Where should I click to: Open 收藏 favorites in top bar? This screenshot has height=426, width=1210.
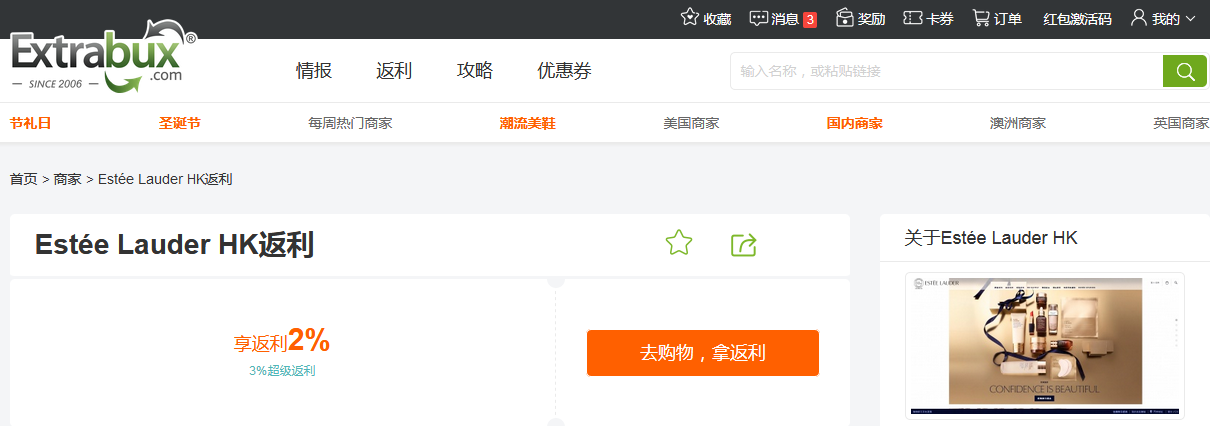[706, 18]
